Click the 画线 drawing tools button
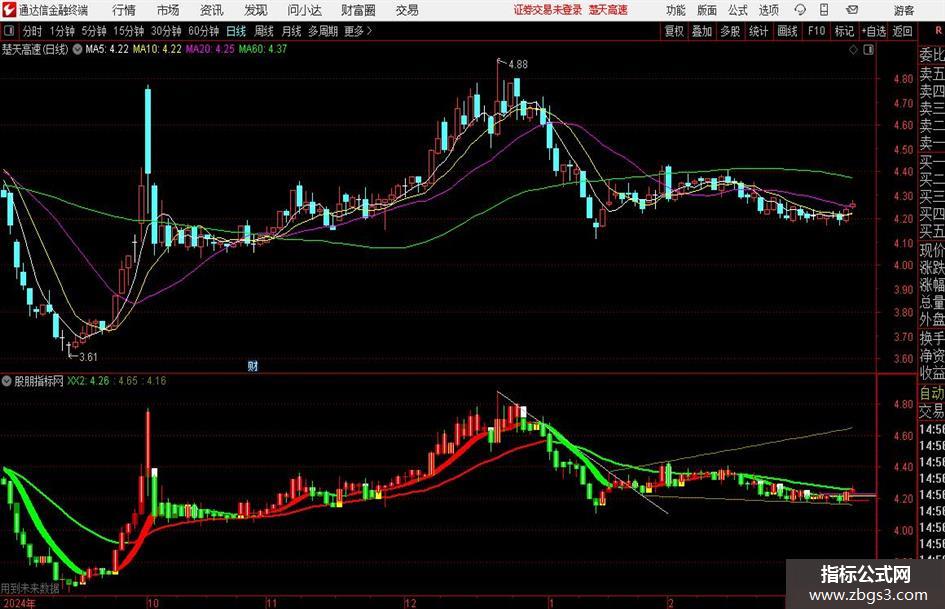Viewport: 945px width, 609px height. [x=787, y=31]
